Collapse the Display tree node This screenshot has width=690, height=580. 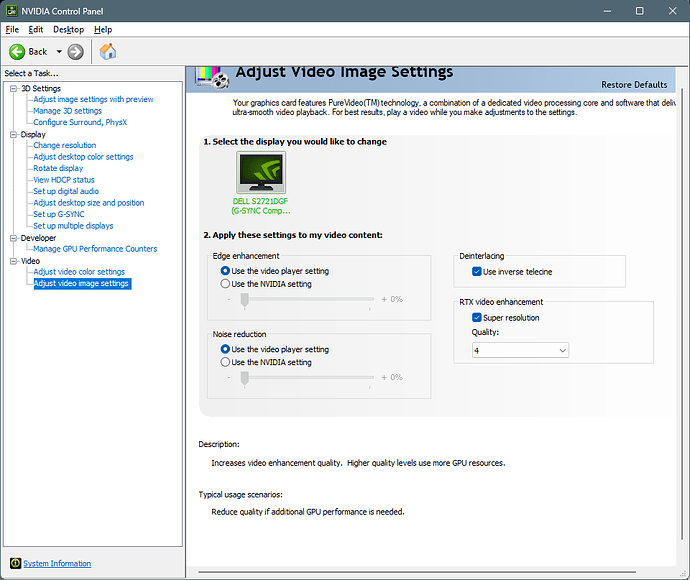(x=14, y=134)
